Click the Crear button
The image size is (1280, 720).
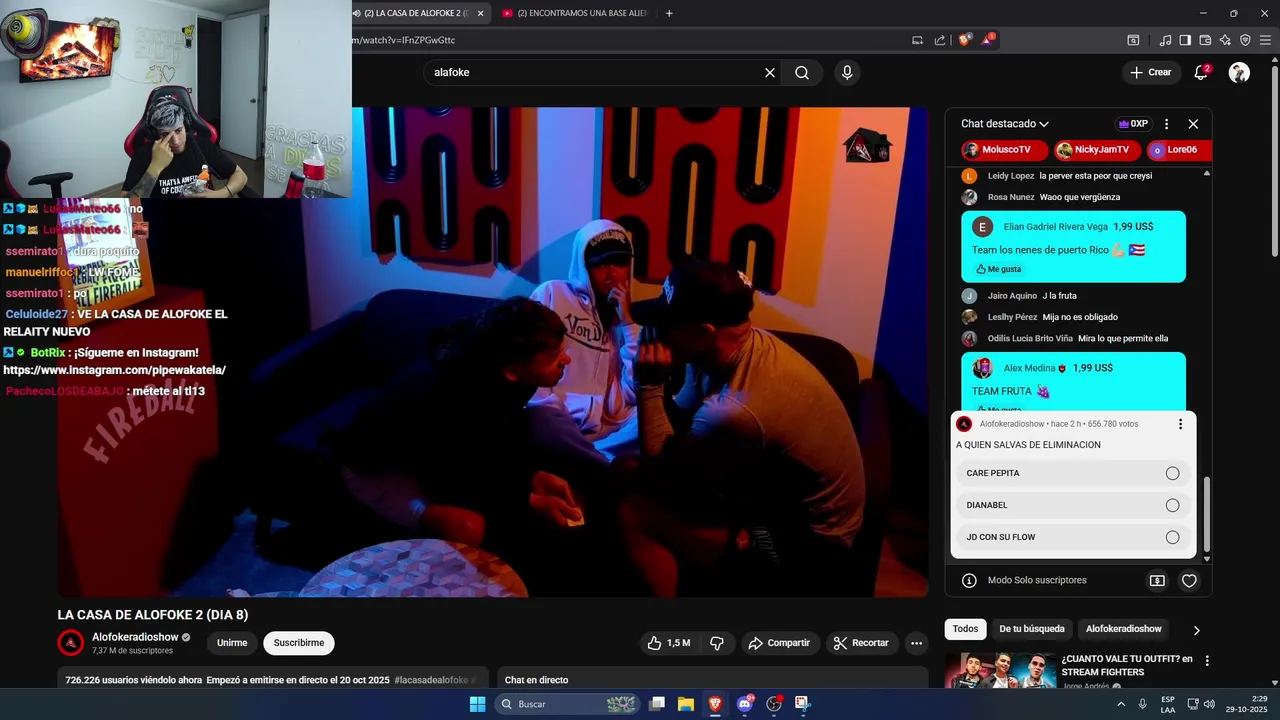coord(1150,72)
